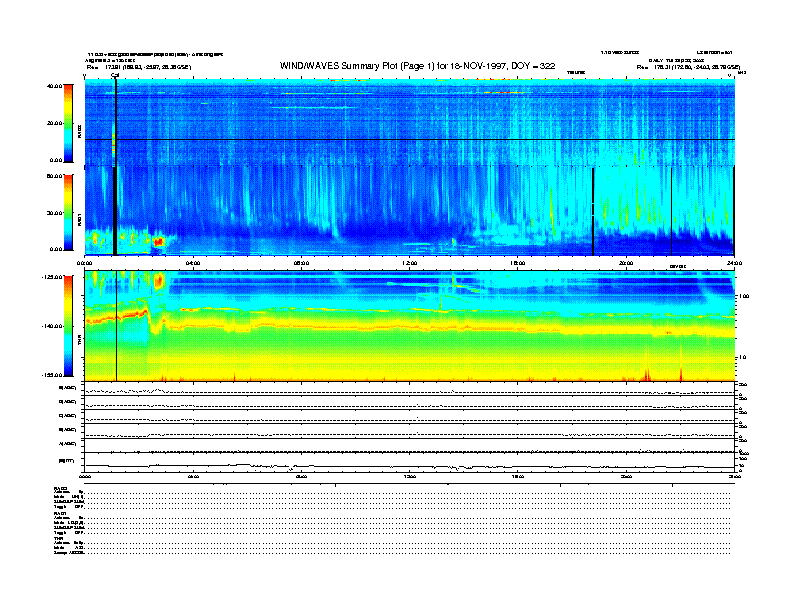This screenshot has height=612, width=792.
Task: Select the -140.00 label on TNR scale
Action: 52,326
